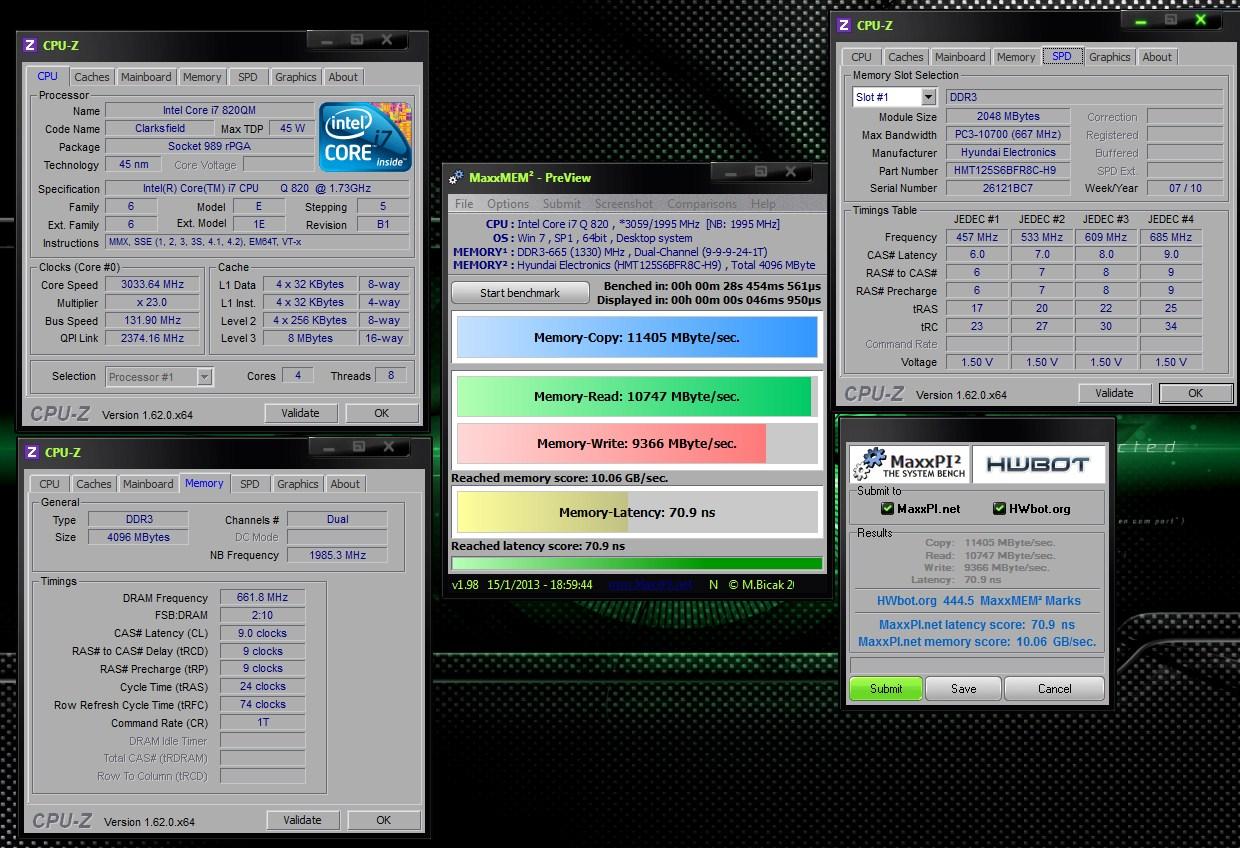This screenshot has width=1240, height=848.
Task: Click Validate in the Memory CPU-Z window
Action: click(x=302, y=820)
